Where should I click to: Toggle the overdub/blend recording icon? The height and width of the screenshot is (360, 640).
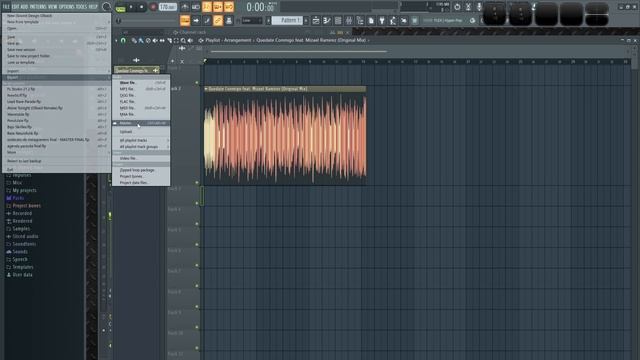[x=218, y=7]
